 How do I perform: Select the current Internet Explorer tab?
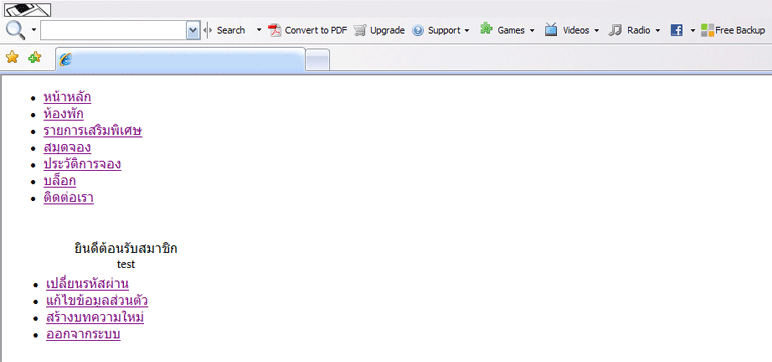pos(180,59)
